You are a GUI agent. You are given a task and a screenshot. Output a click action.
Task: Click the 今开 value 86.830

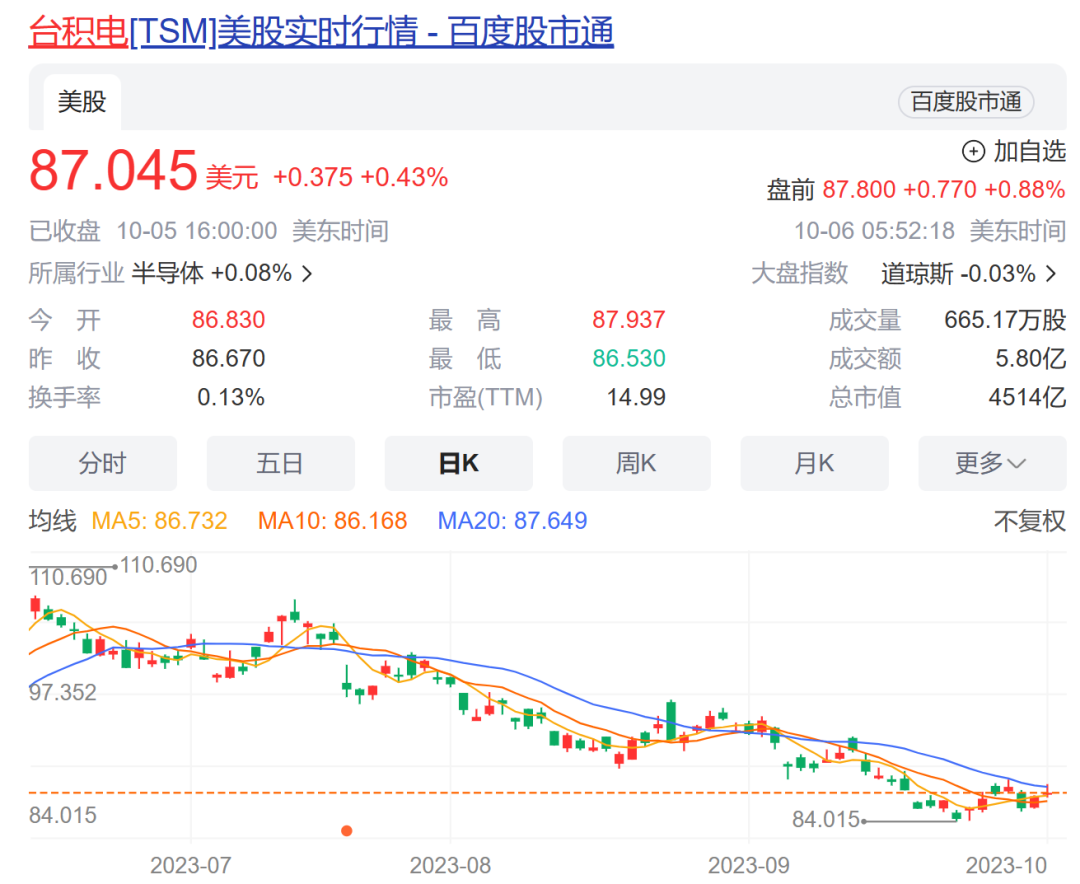tap(229, 320)
